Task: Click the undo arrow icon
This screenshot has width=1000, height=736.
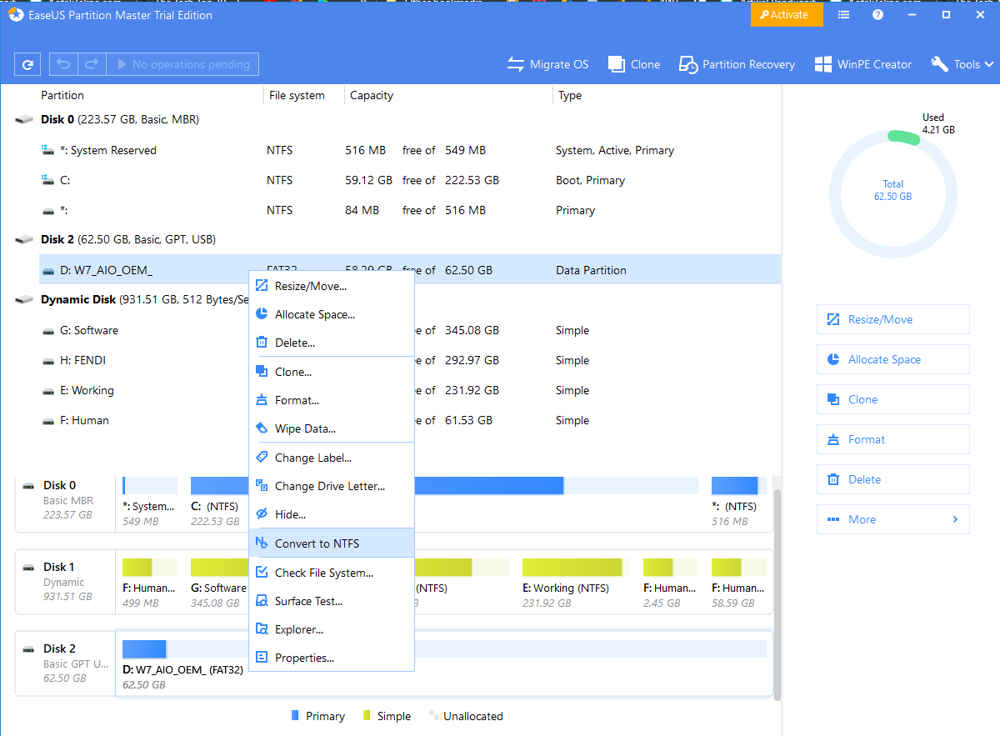Action: click(63, 64)
